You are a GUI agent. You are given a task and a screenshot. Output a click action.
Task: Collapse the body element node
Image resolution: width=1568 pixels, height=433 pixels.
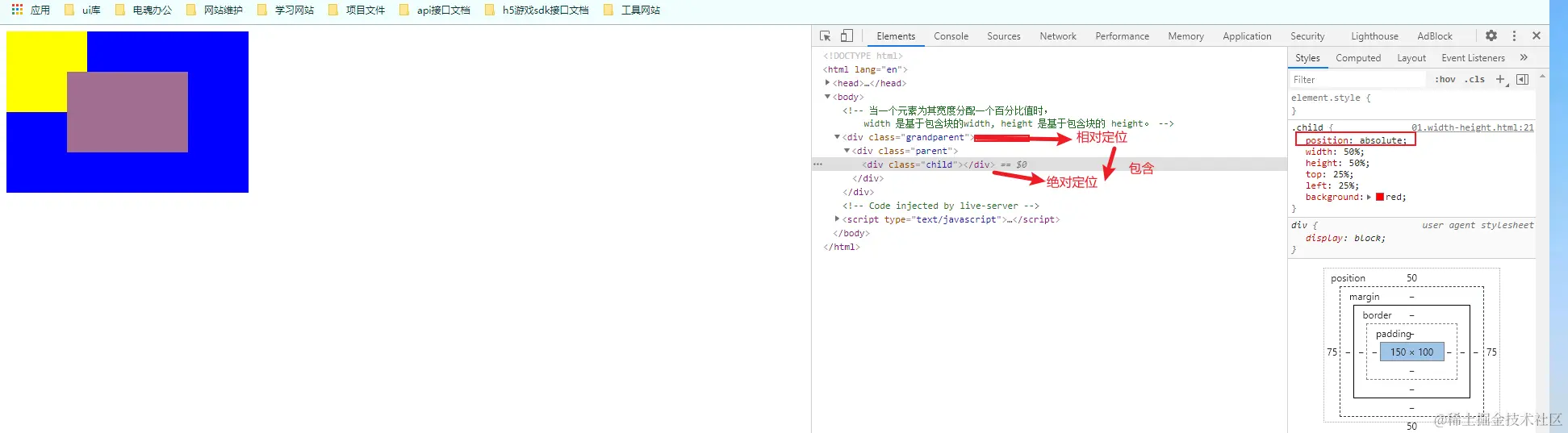click(x=827, y=96)
